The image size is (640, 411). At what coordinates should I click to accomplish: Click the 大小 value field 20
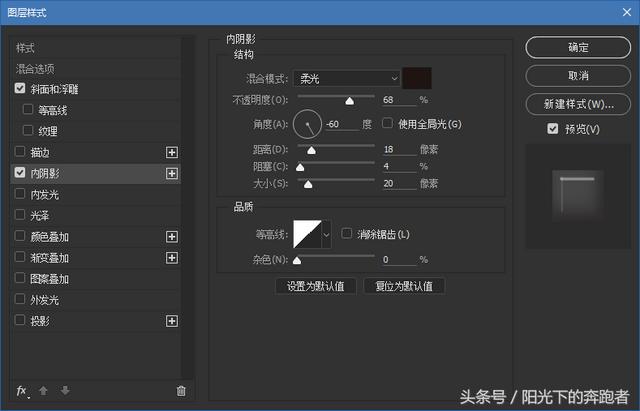tap(399, 184)
